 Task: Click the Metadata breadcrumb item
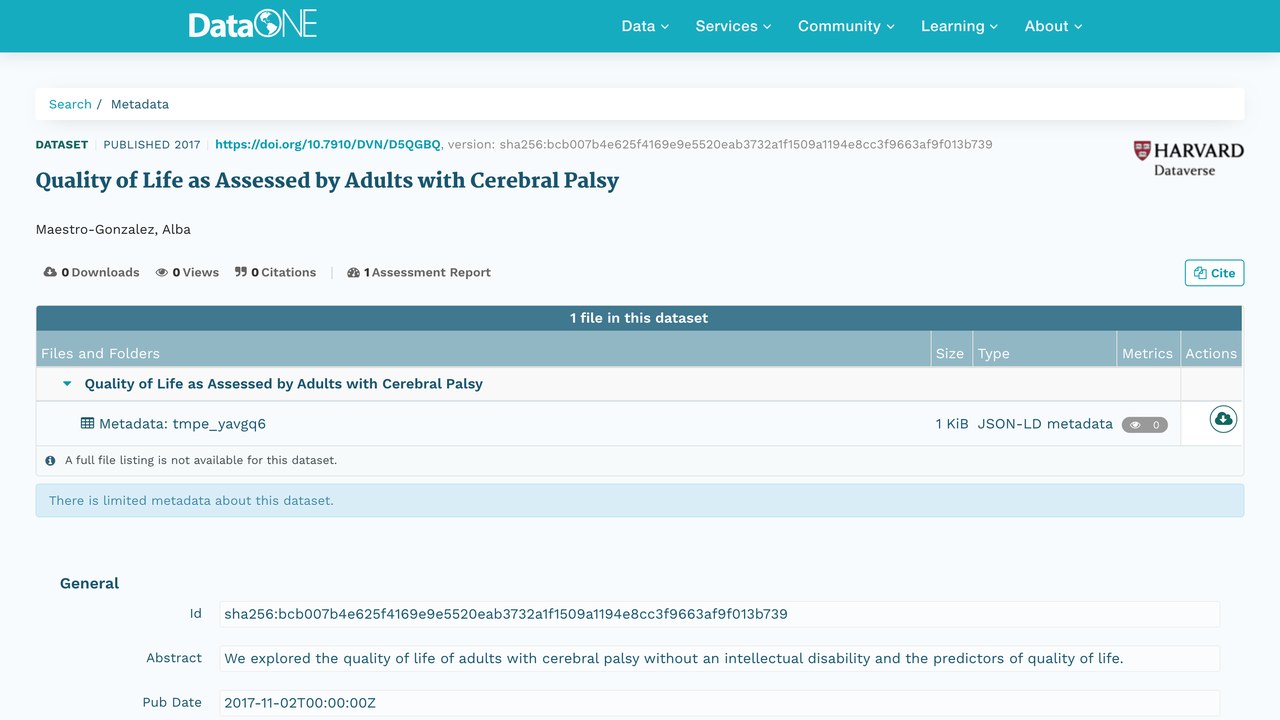(140, 104)
